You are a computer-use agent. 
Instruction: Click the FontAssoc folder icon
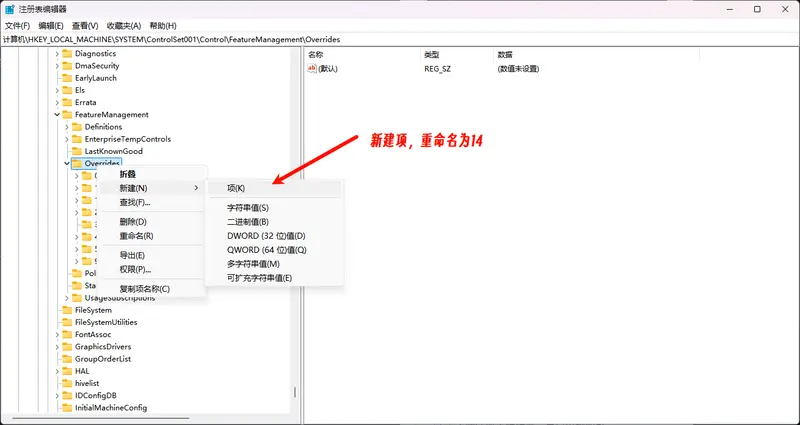pyautogui.click(x=67, y=334)
